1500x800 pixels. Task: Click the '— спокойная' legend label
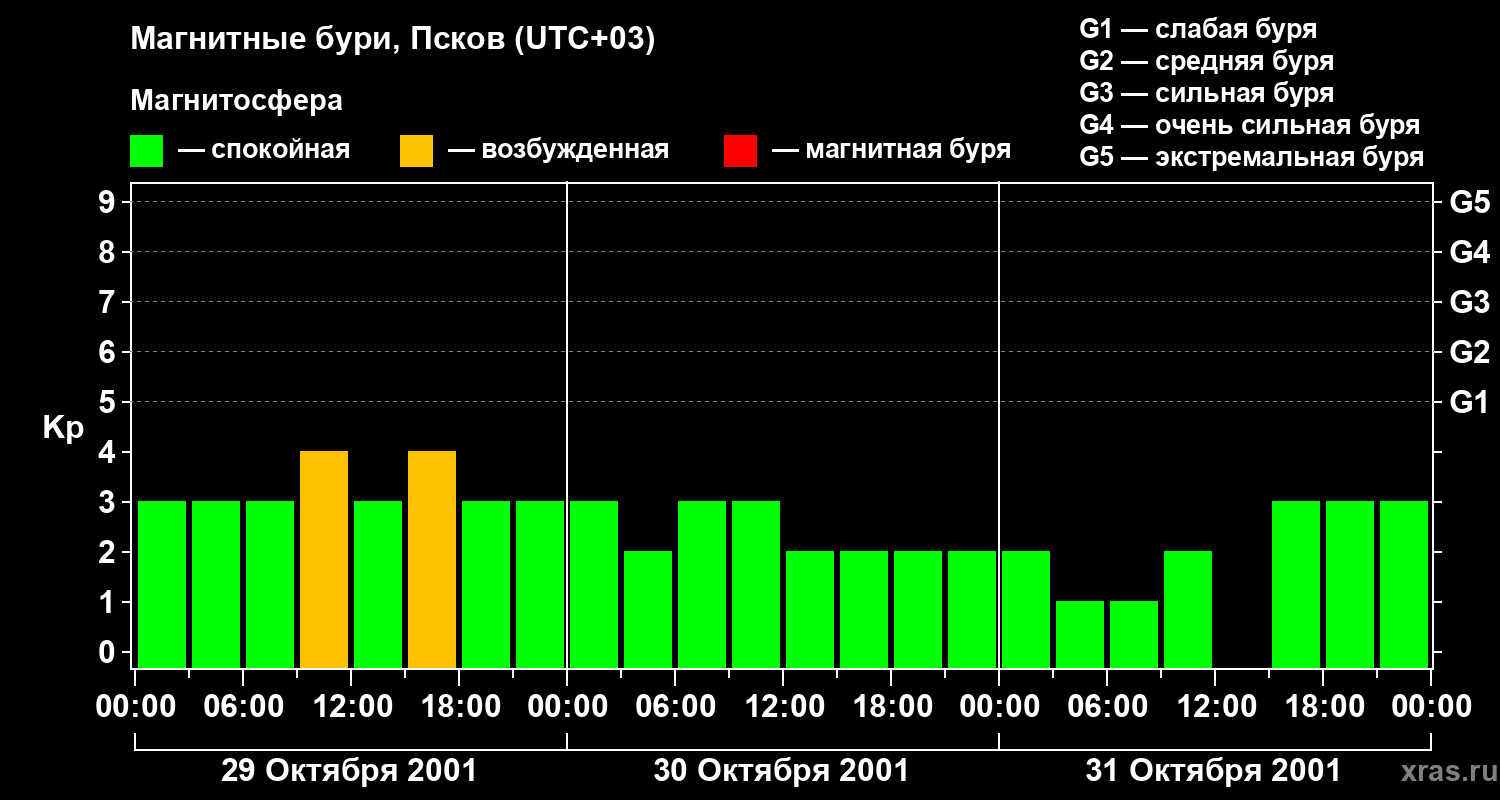[264, 150]
